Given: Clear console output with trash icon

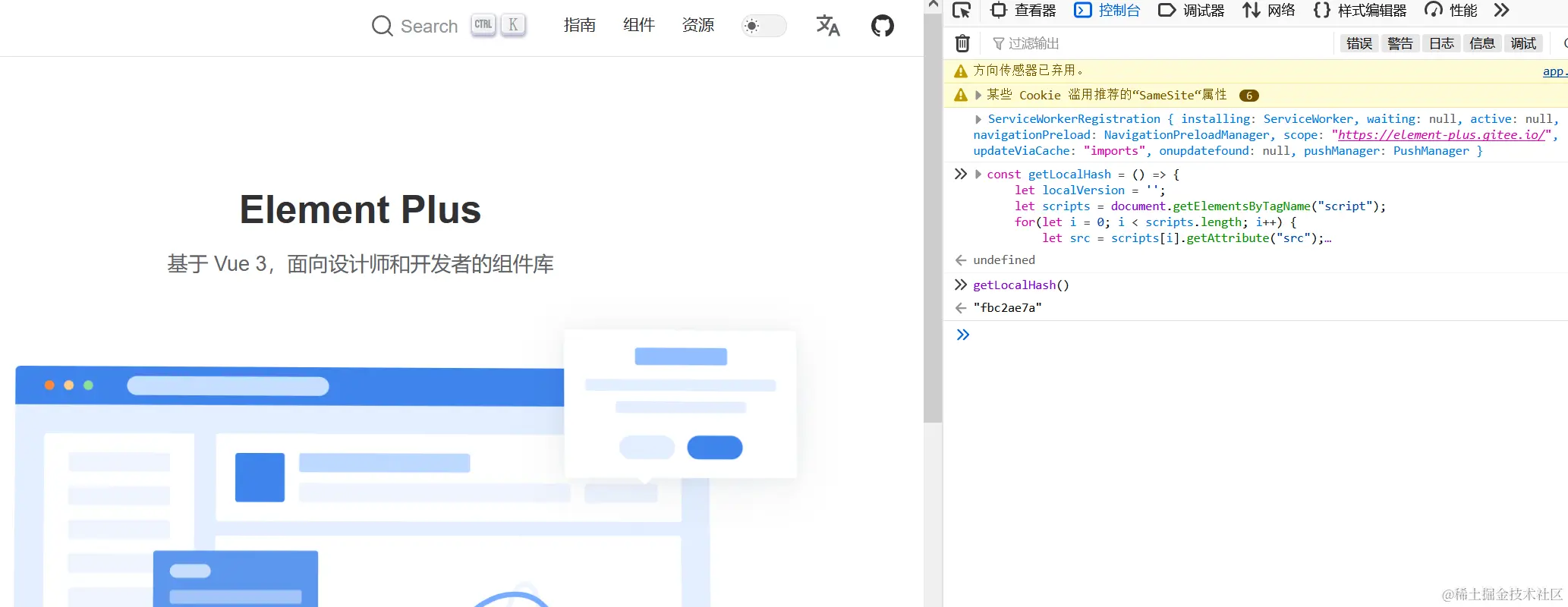Looking at the screenshot, I should [x=962, y=43].
